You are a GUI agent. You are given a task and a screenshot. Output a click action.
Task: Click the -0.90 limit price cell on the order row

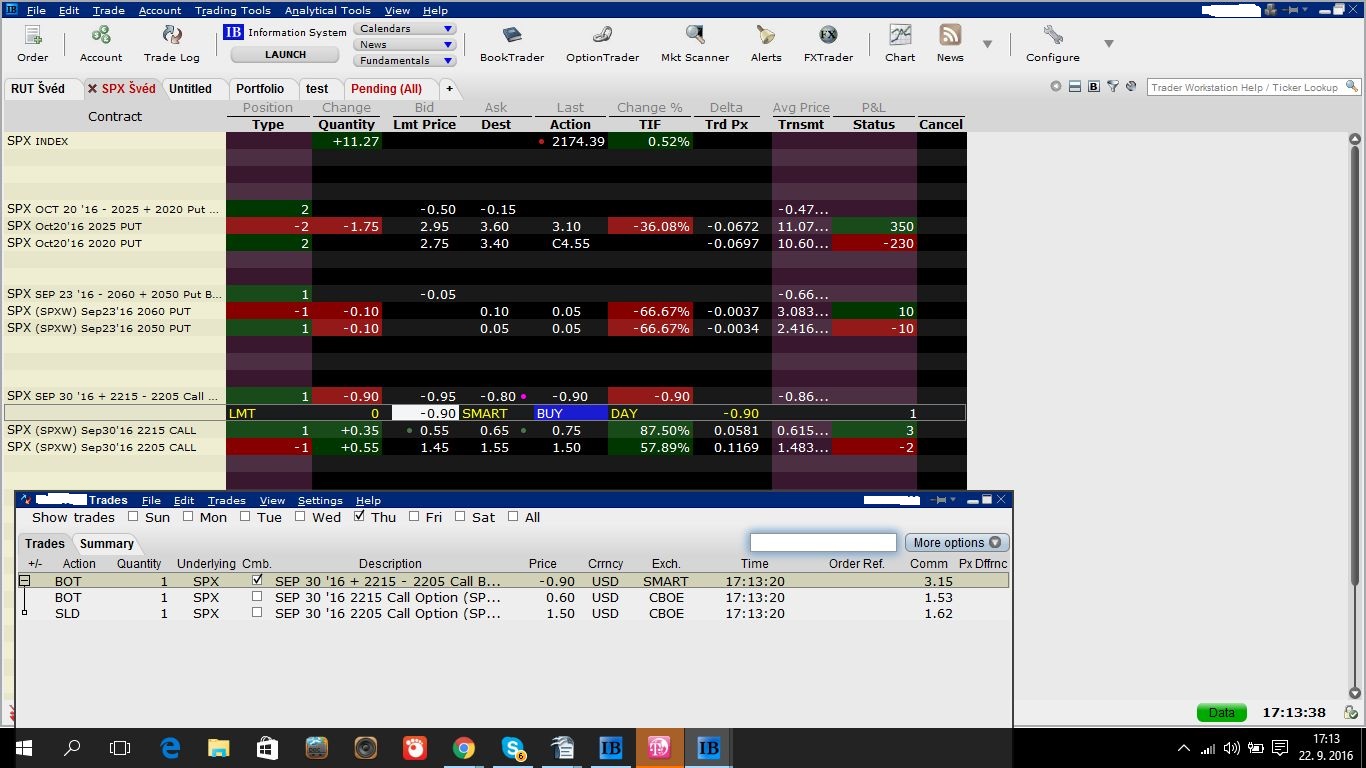click(425, 413)
